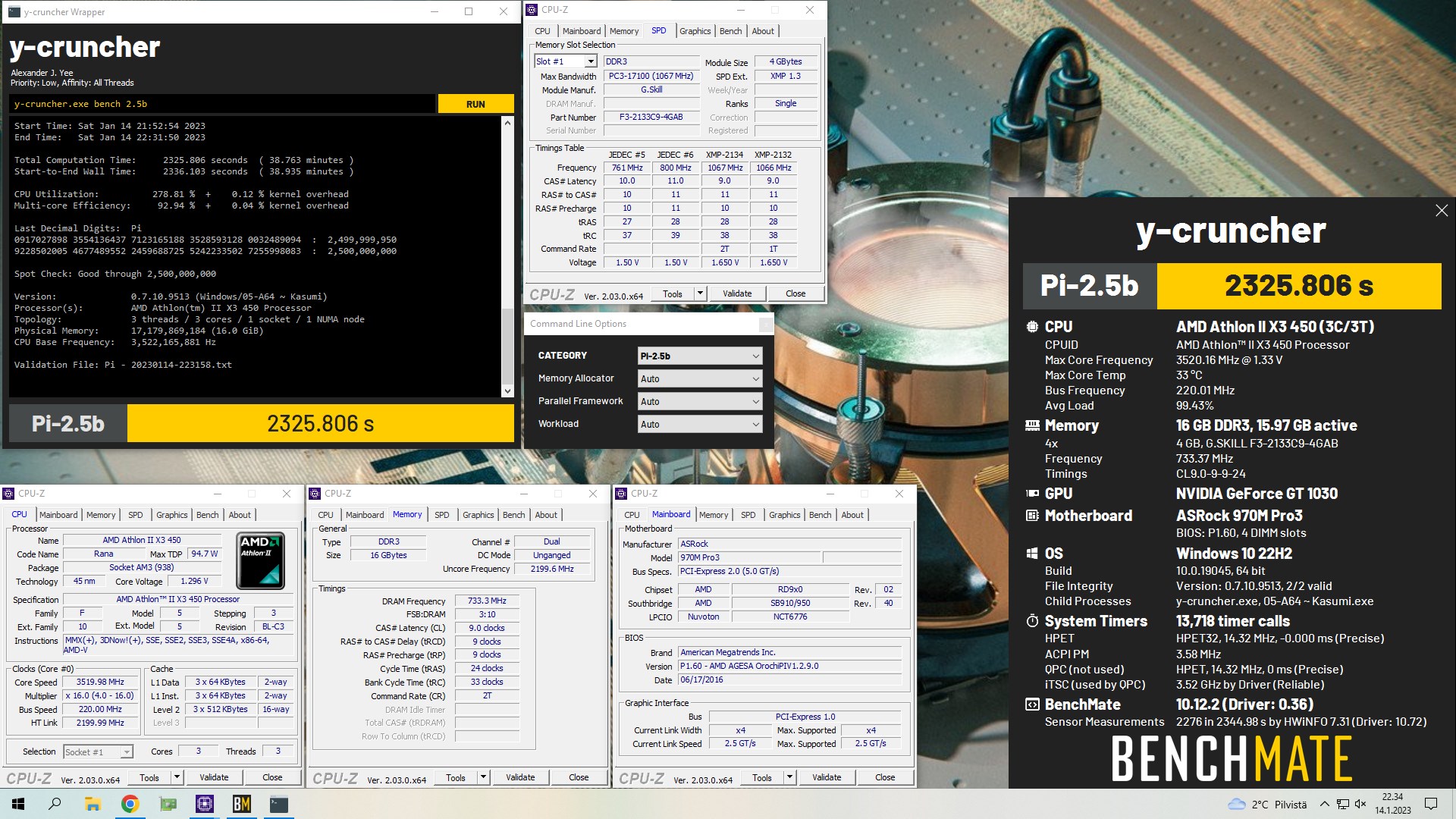Click the y-cruncher command input field
This screenshot has width=1456, height=819.
(223, 104)
